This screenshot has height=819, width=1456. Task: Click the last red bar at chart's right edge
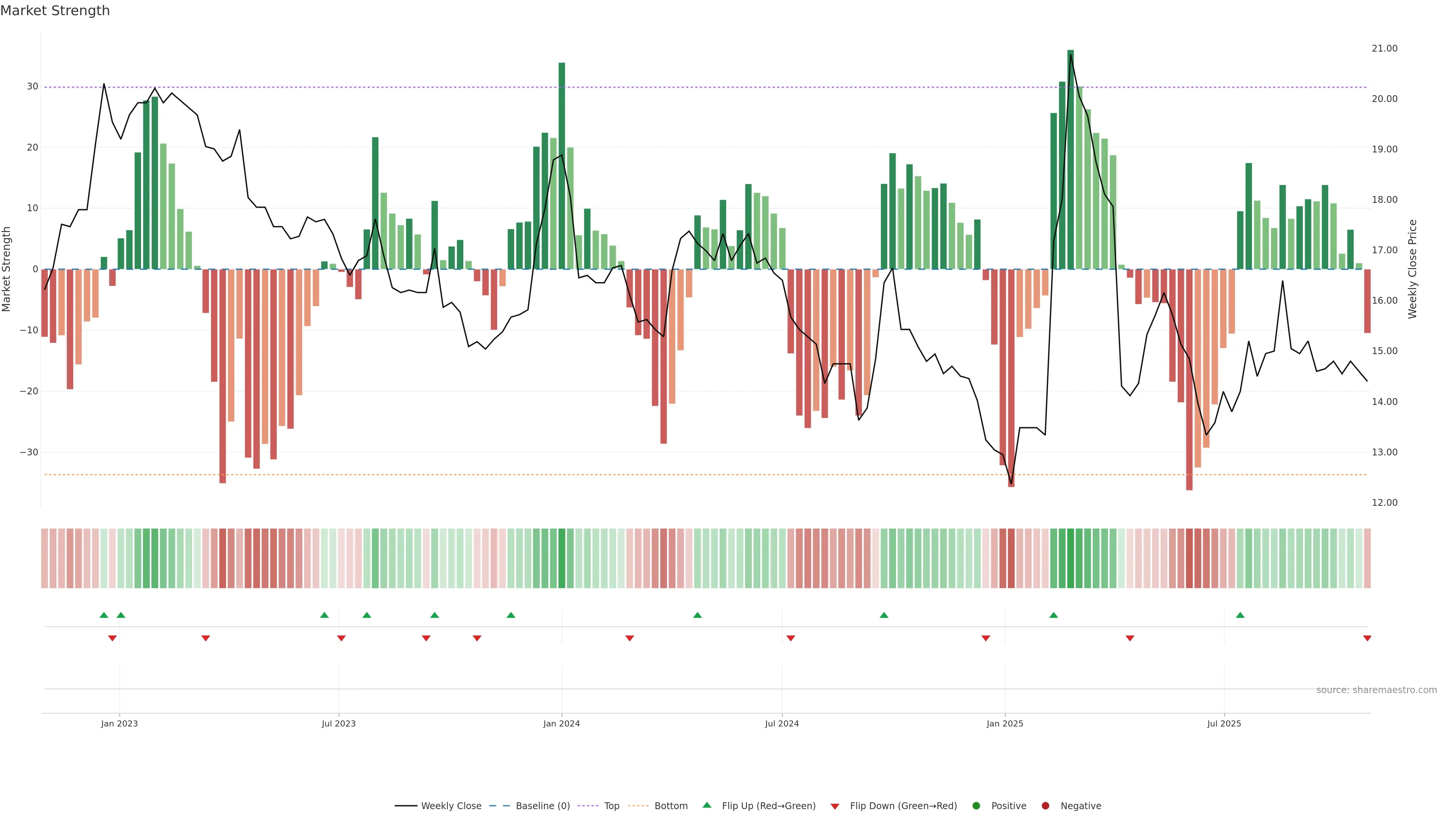[x=1367, y=301]
